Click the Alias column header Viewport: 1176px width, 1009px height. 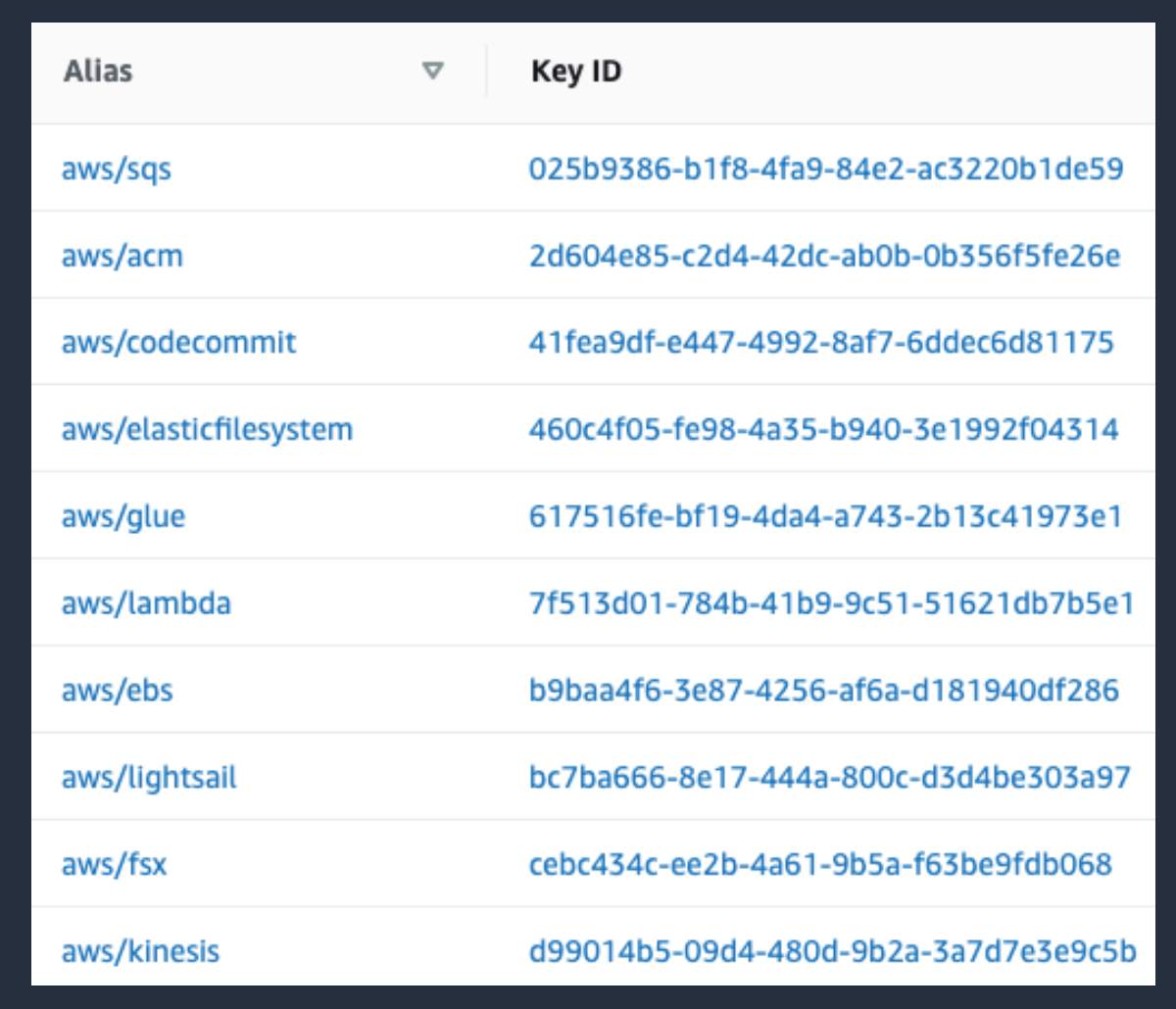coord(98,71)
